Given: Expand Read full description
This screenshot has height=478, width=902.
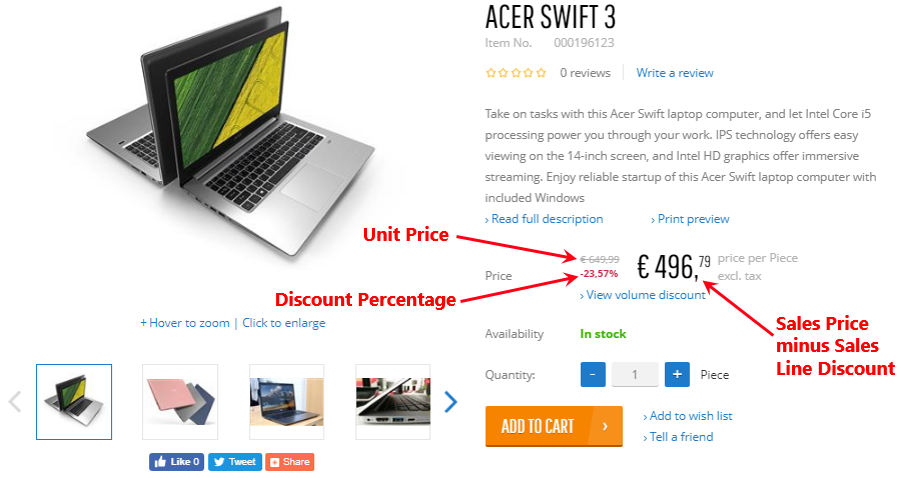Looking at the screenshot, I should 544,219.
